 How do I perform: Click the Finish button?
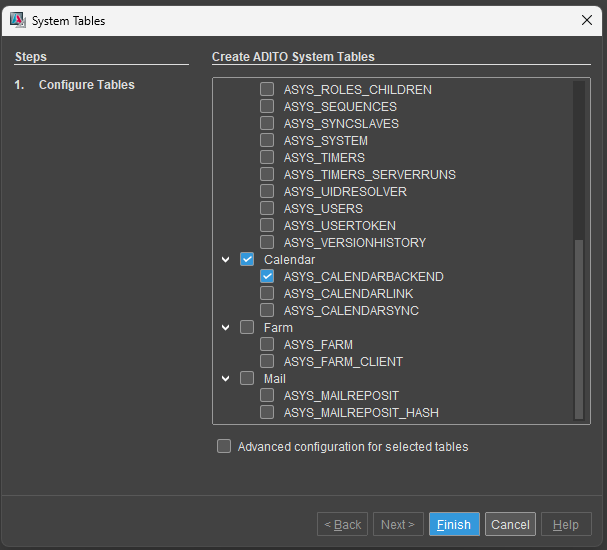coord(454,524)
